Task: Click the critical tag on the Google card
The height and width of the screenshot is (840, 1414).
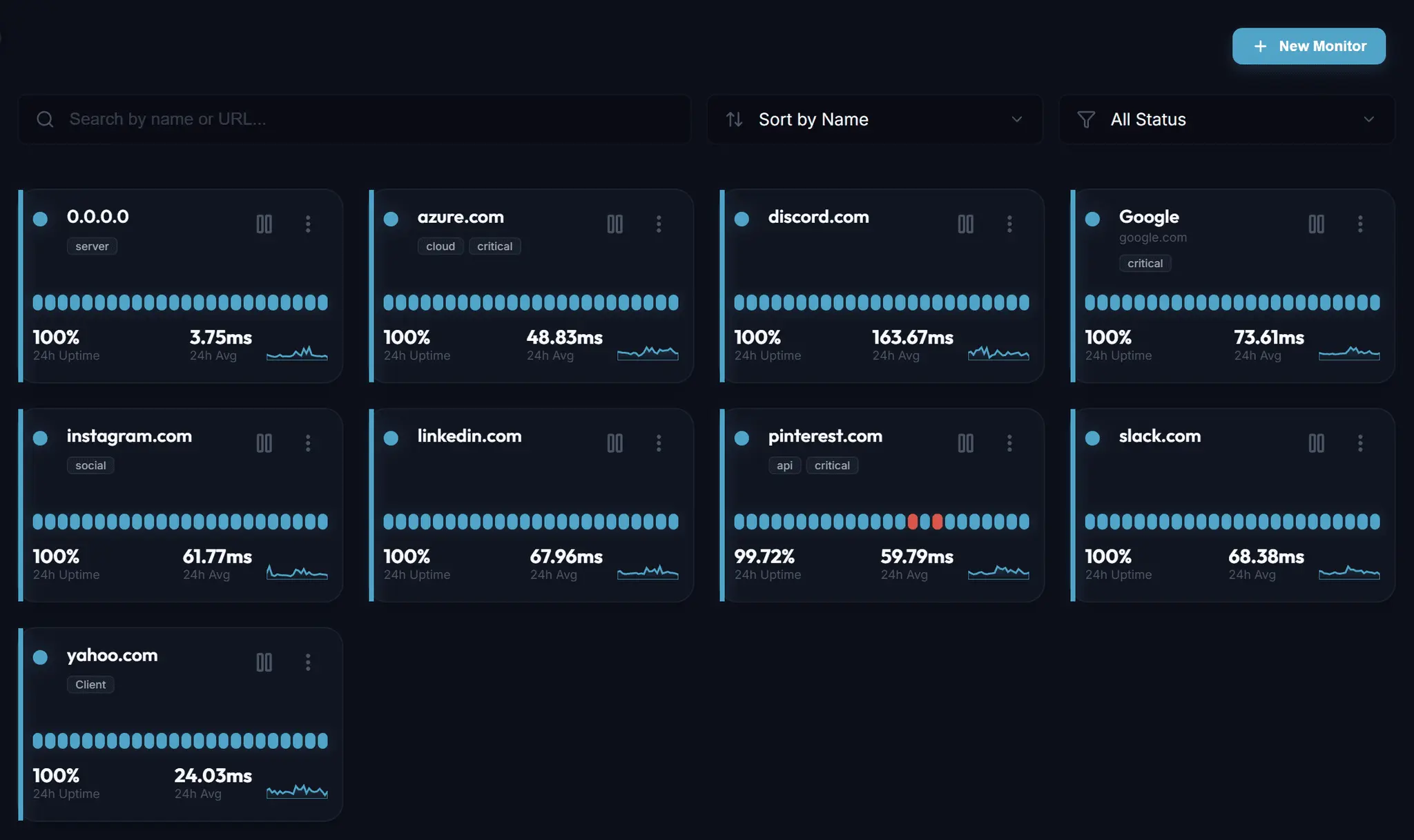Action: point(1145,264)
